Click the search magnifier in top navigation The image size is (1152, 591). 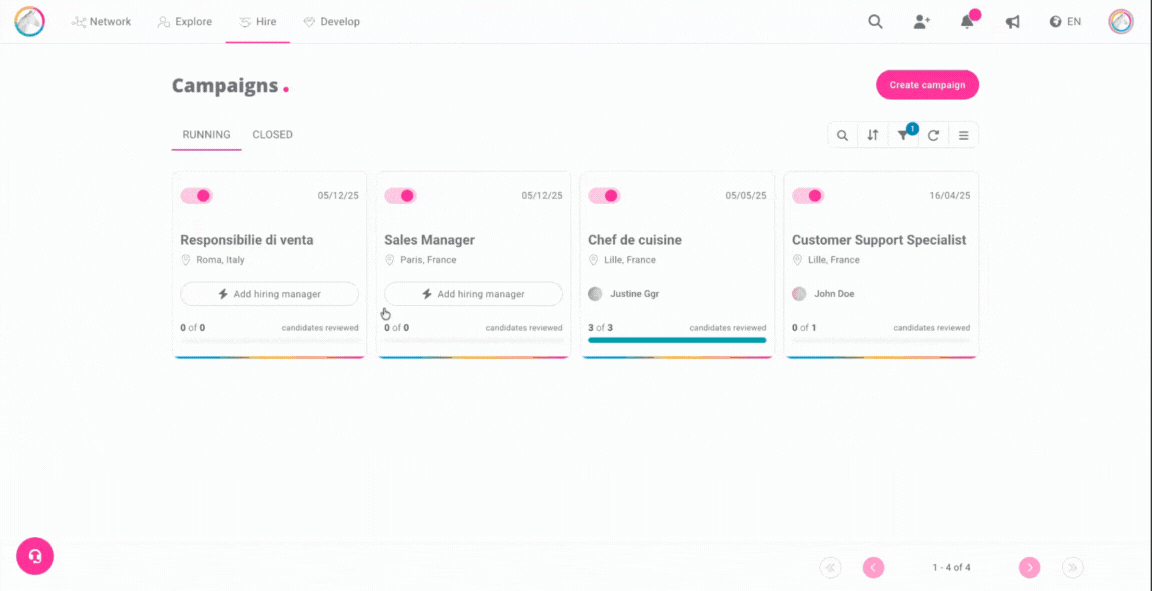point(875,21)
